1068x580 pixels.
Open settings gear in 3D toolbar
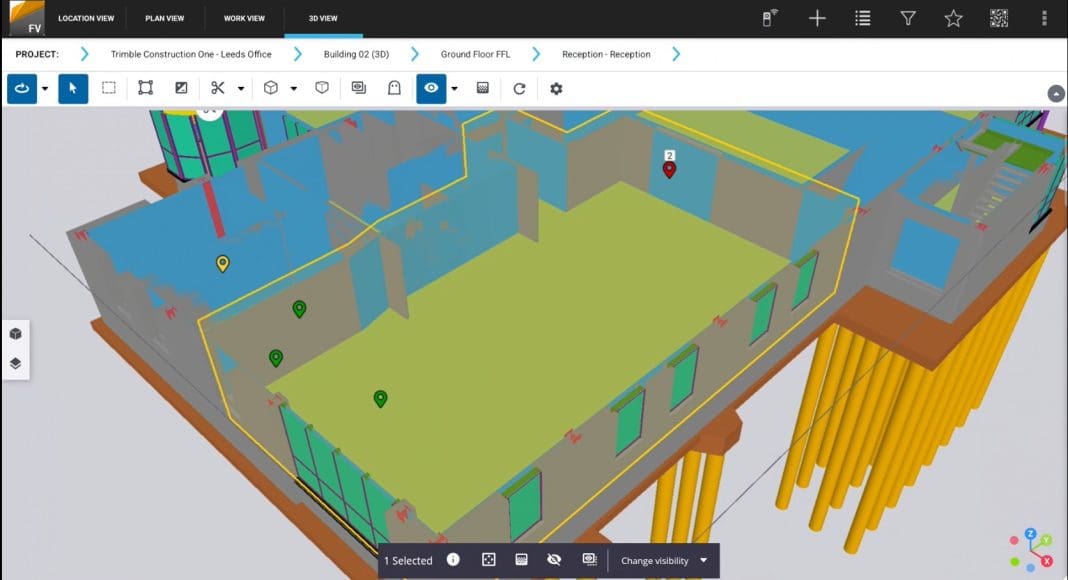pyautogui.click(x=556, y=88)
